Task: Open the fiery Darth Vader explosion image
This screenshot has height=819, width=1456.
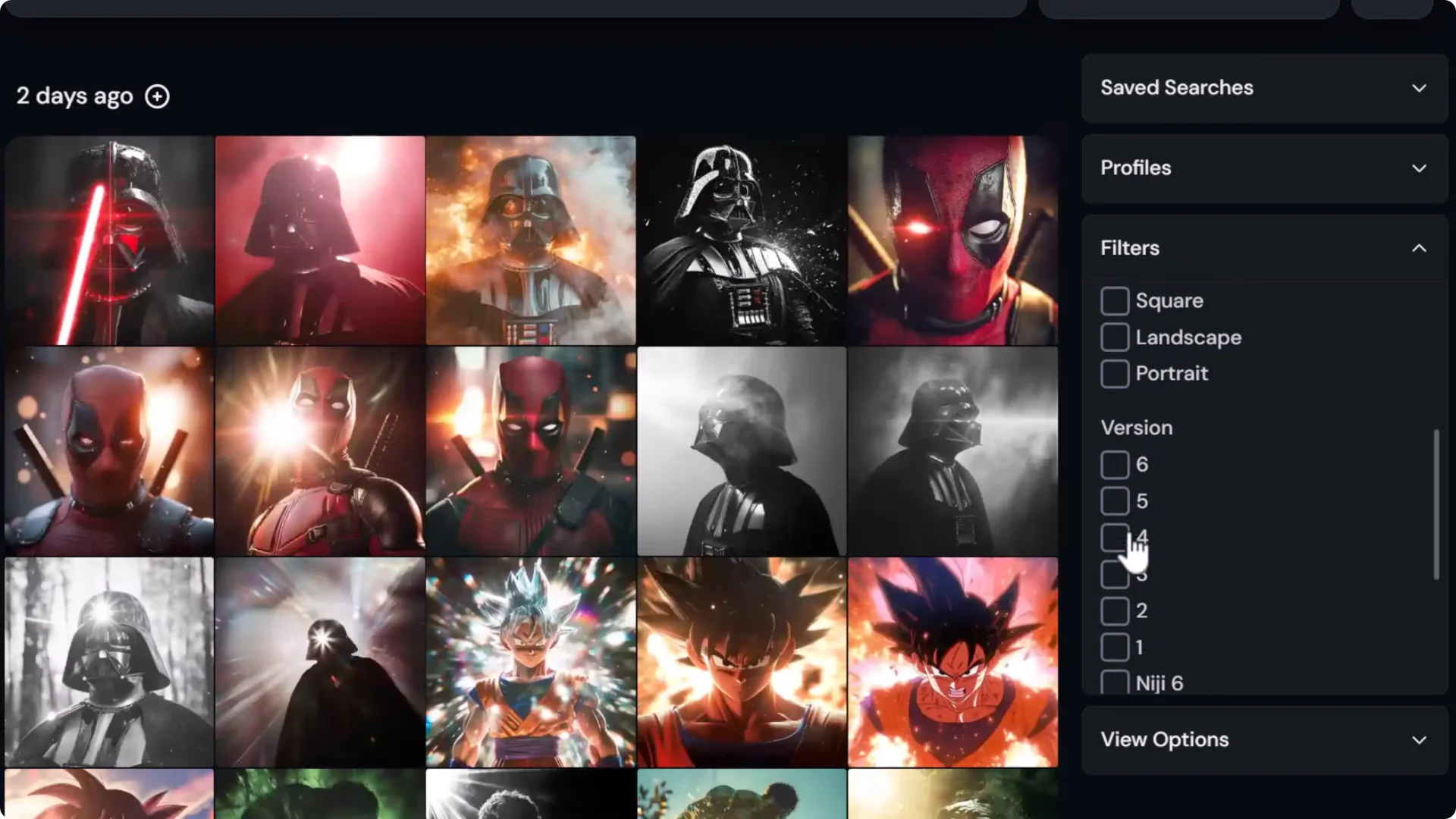Action: click(531, 240)
